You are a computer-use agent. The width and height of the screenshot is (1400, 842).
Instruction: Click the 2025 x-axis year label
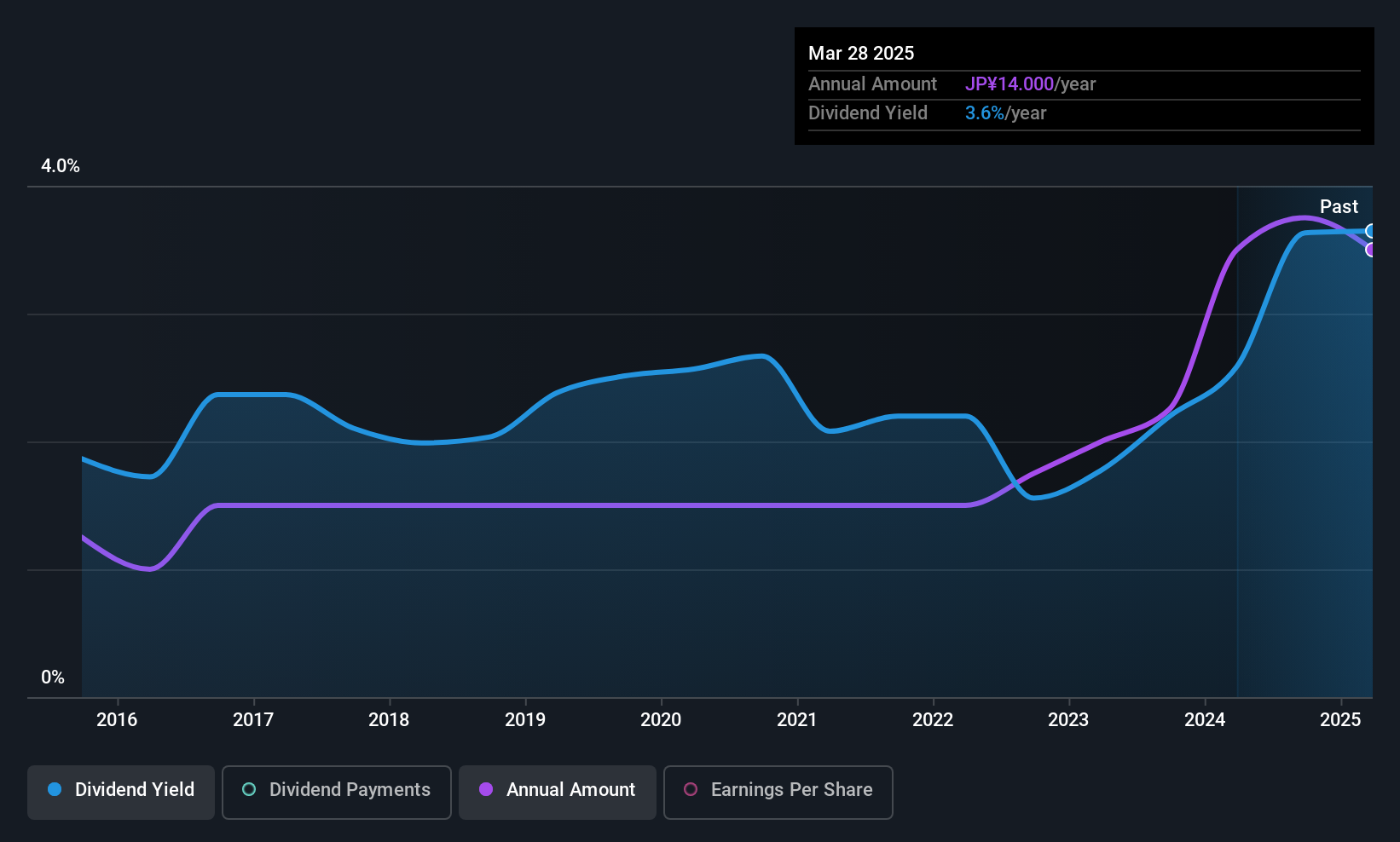[x=1340, y=720]
